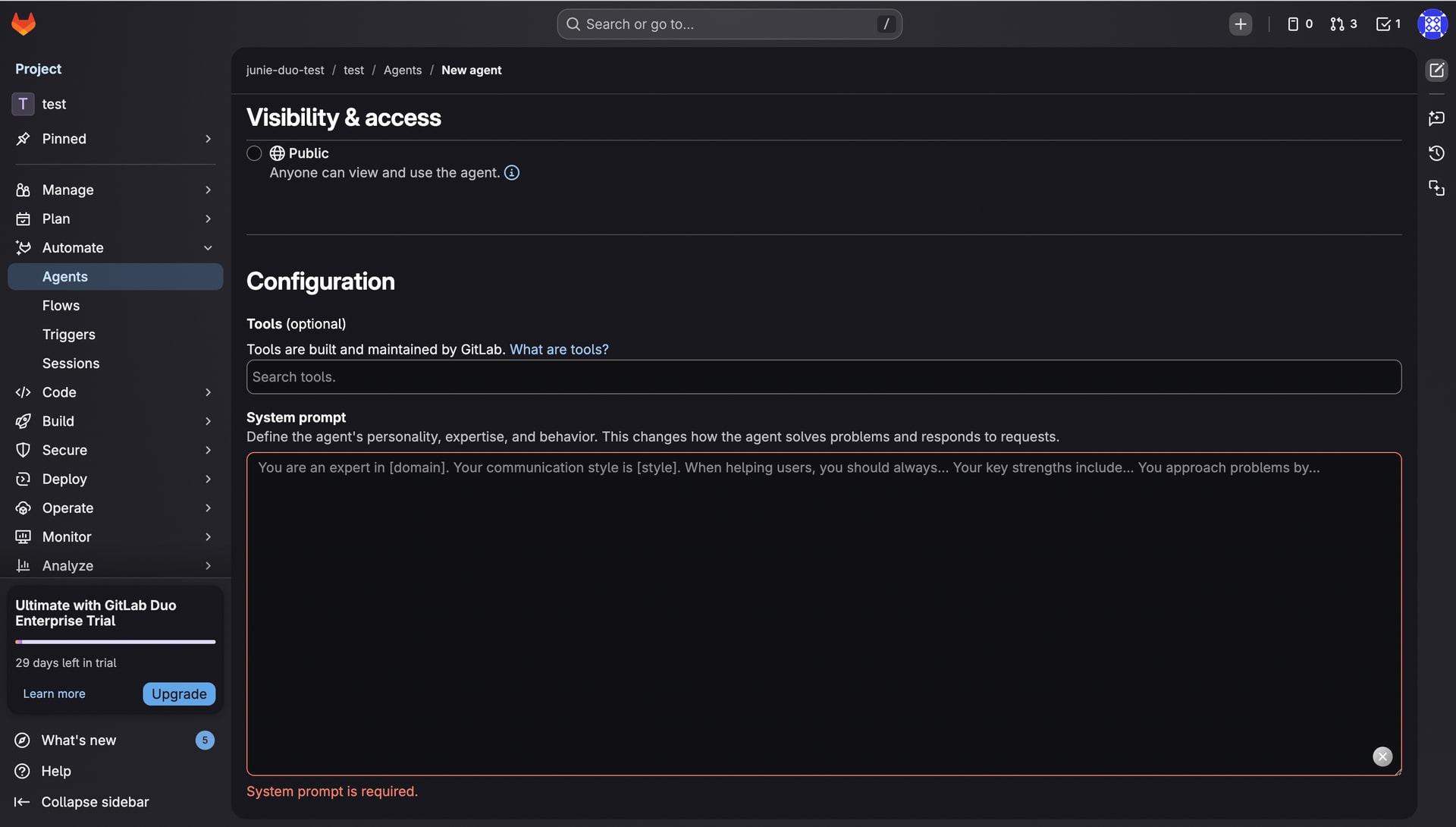Click the pin icon beside Pinned

coord(24,139)
